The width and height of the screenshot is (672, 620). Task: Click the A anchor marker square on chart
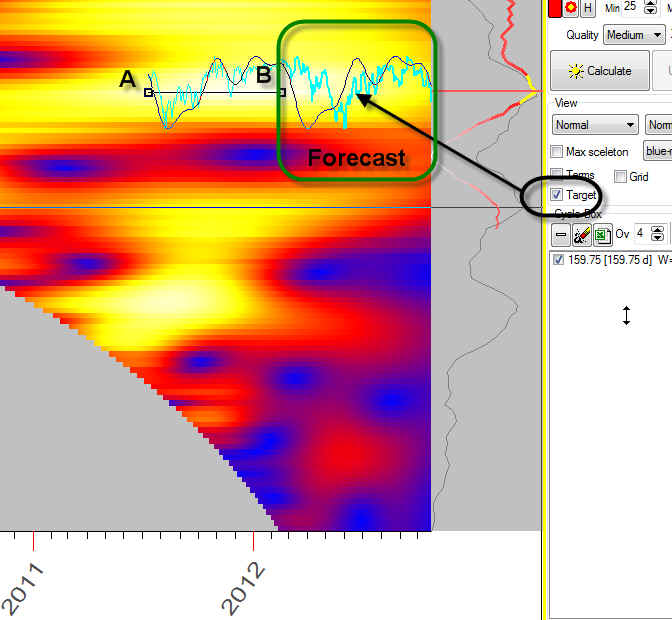point(148,92)
